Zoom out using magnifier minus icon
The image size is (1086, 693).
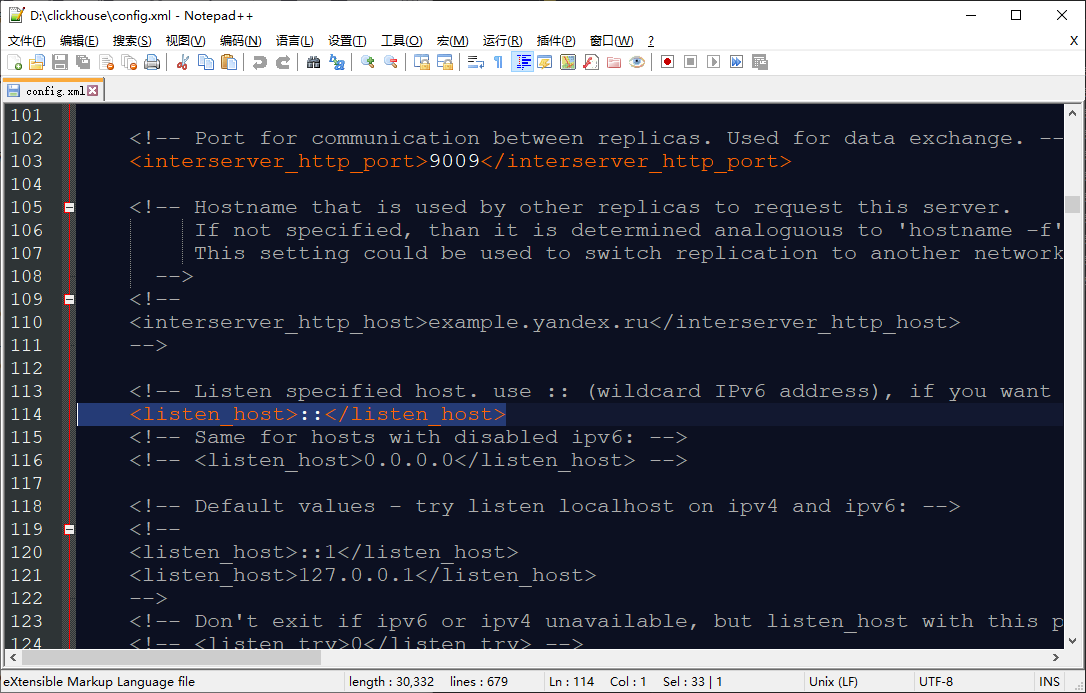391,62
